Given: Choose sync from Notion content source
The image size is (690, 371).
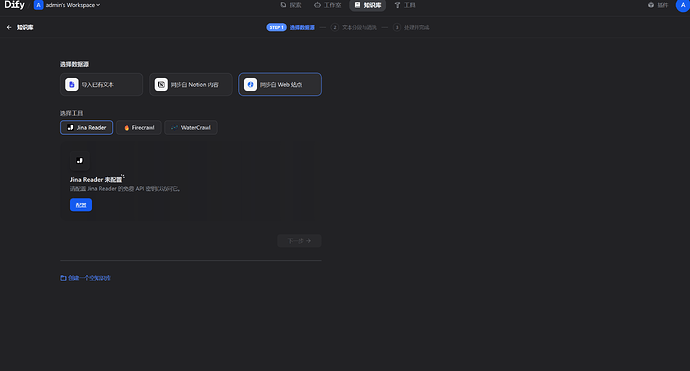Looking at the screenshot, I should point(191,84).
